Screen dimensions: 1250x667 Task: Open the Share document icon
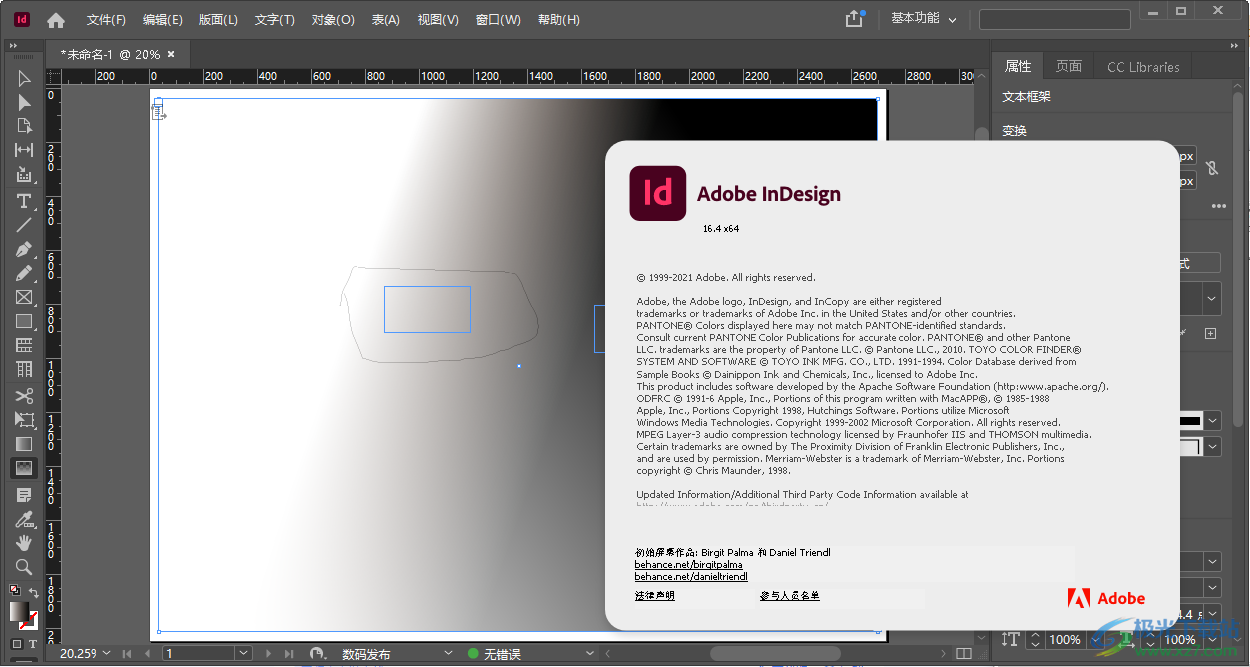(854, 19)
